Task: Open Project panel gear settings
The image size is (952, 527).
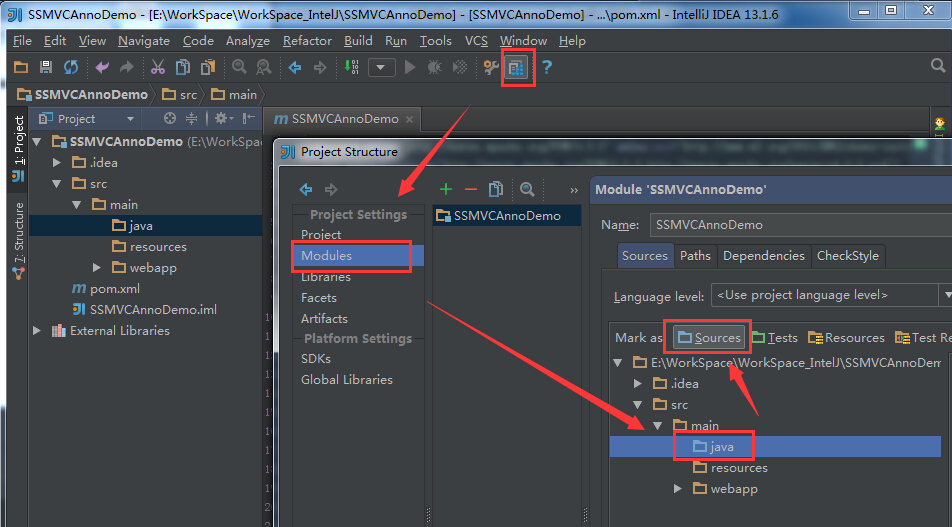Action: click(x=223, y=118)
